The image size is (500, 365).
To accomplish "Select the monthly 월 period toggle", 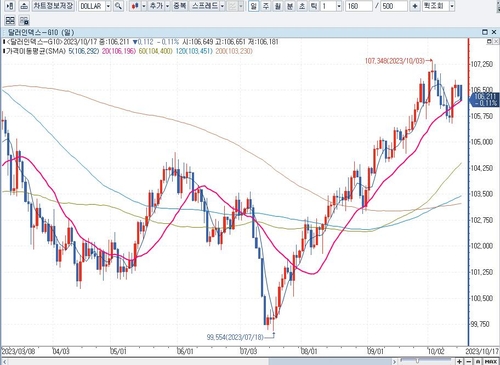I will (x=278, y=6).
